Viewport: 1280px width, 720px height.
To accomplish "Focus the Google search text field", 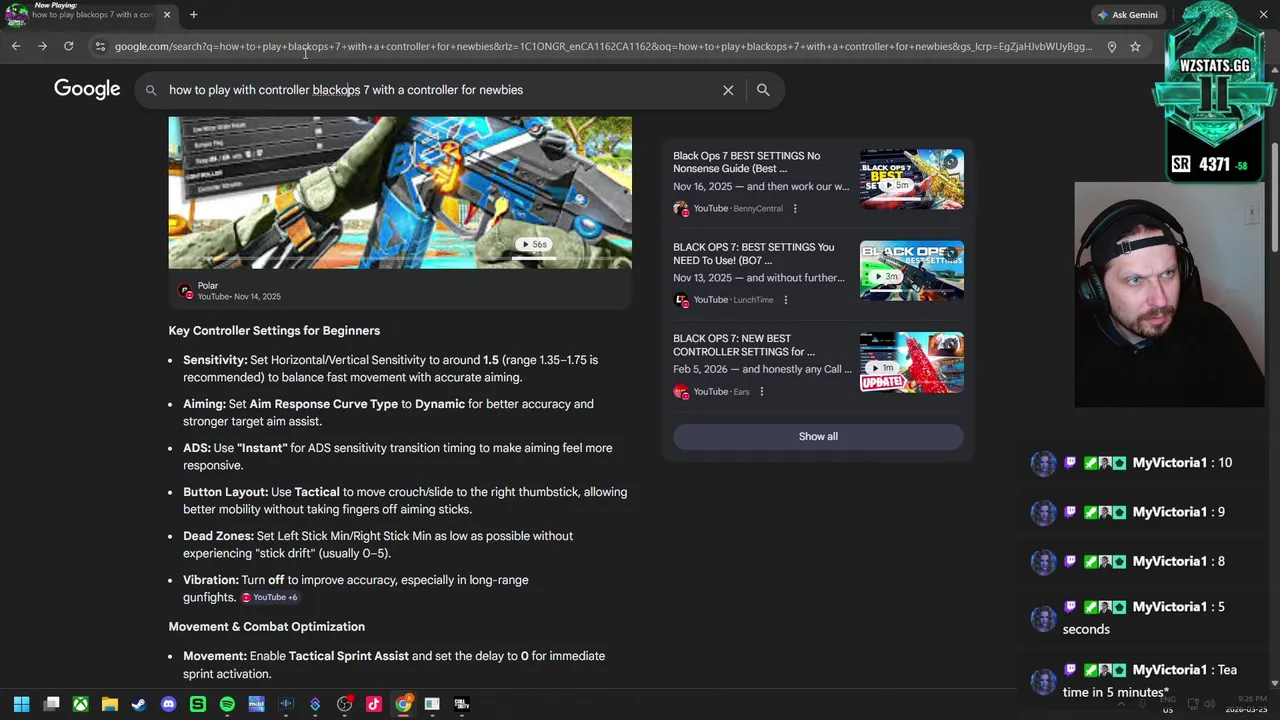I will [440, 90].
